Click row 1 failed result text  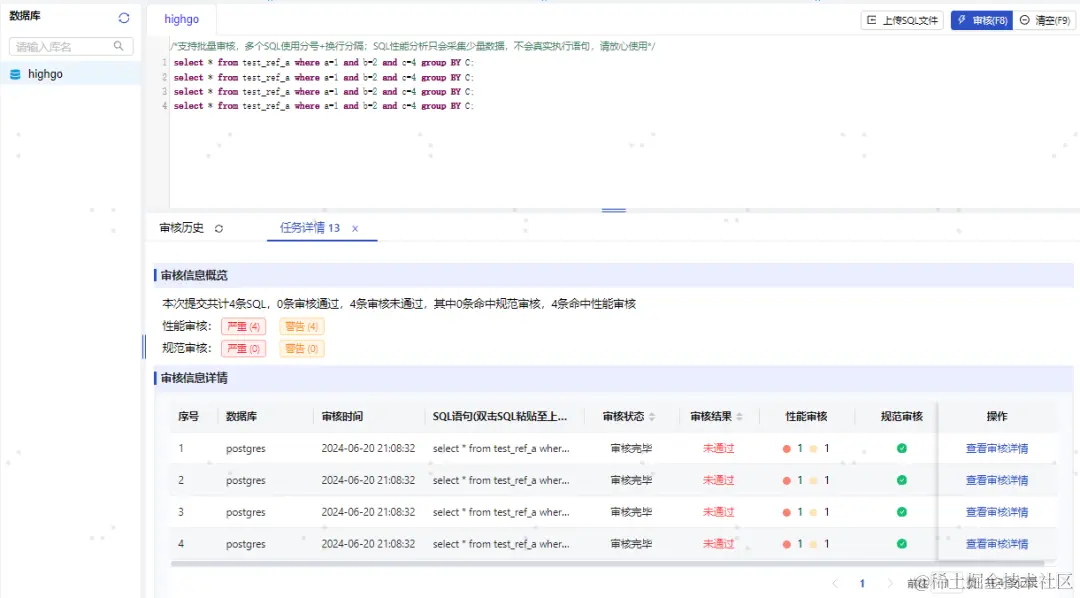(718, 448)
